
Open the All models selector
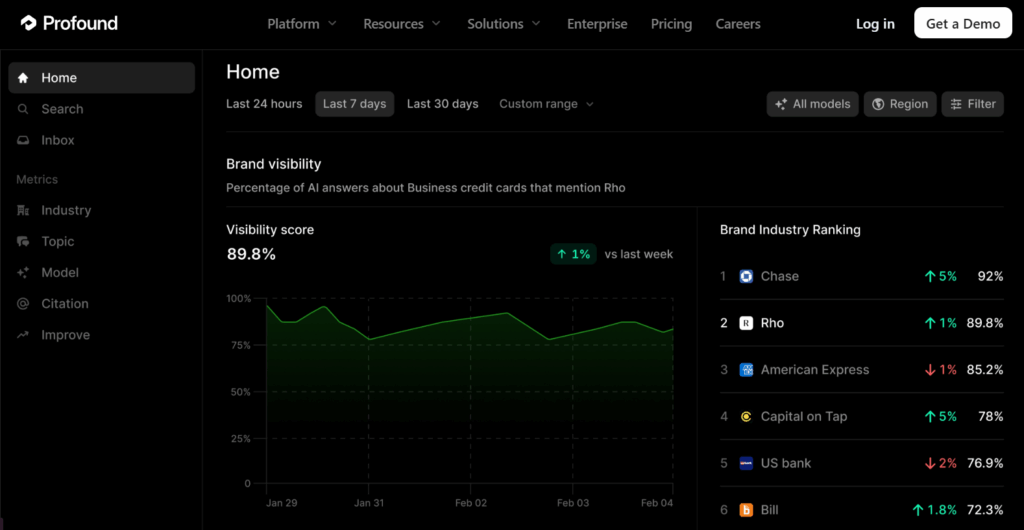pos(812,104)
